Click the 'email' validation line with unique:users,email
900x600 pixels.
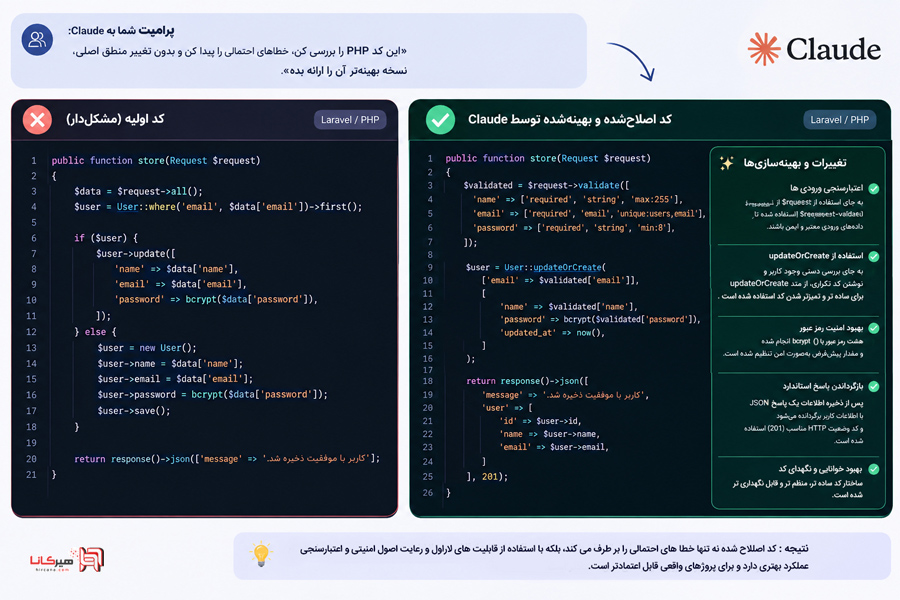(589, 214)
